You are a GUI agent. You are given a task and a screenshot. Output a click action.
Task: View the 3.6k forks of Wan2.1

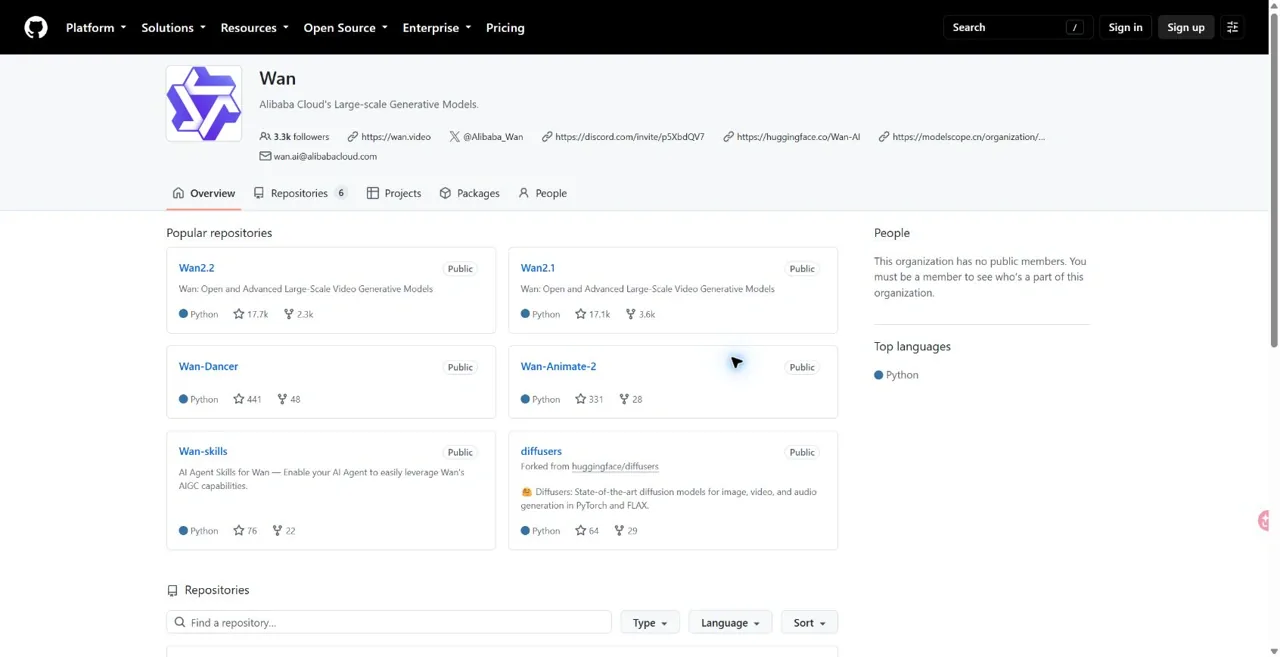click(640, 314)
